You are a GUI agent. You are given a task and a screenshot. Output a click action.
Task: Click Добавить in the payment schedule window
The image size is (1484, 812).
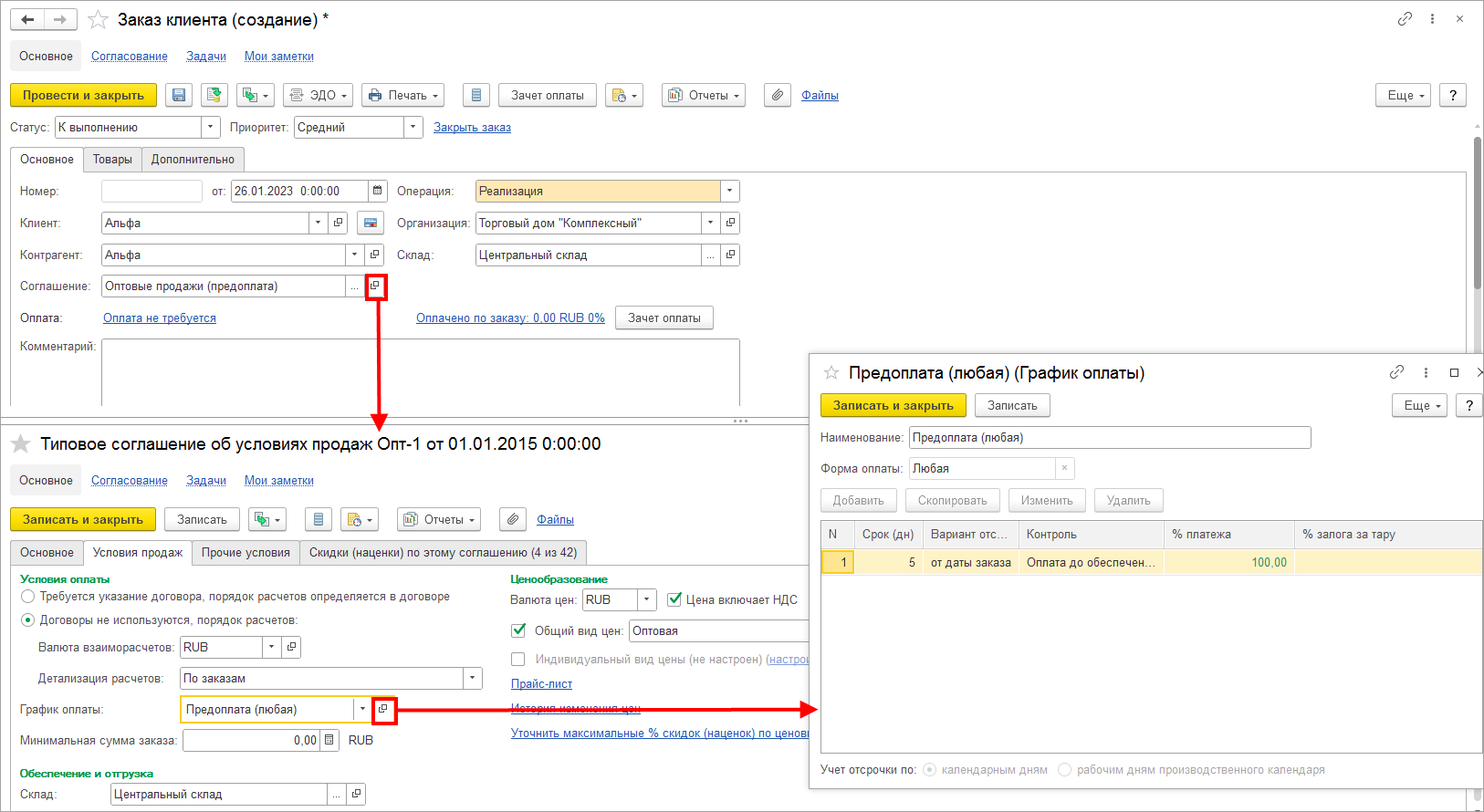click(858, 500)
